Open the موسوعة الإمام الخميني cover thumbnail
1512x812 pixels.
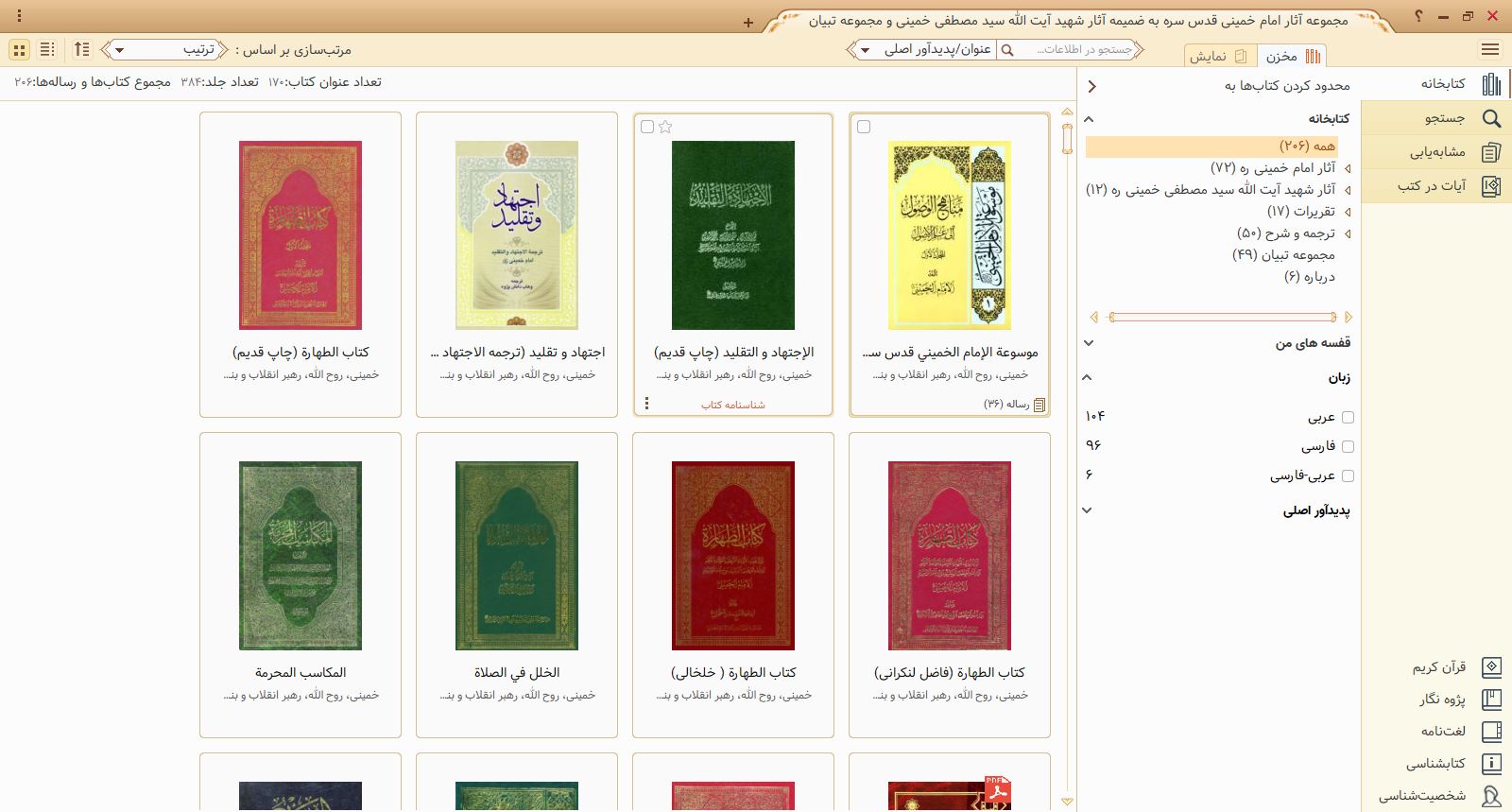coord(950,235)
